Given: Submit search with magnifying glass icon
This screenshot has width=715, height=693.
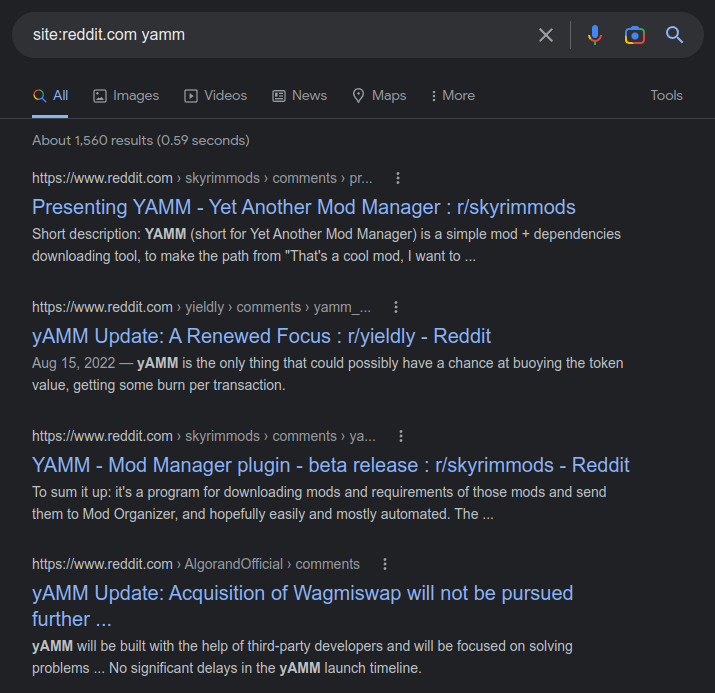Looking at the screenshot, I should [x=674, y=35].
